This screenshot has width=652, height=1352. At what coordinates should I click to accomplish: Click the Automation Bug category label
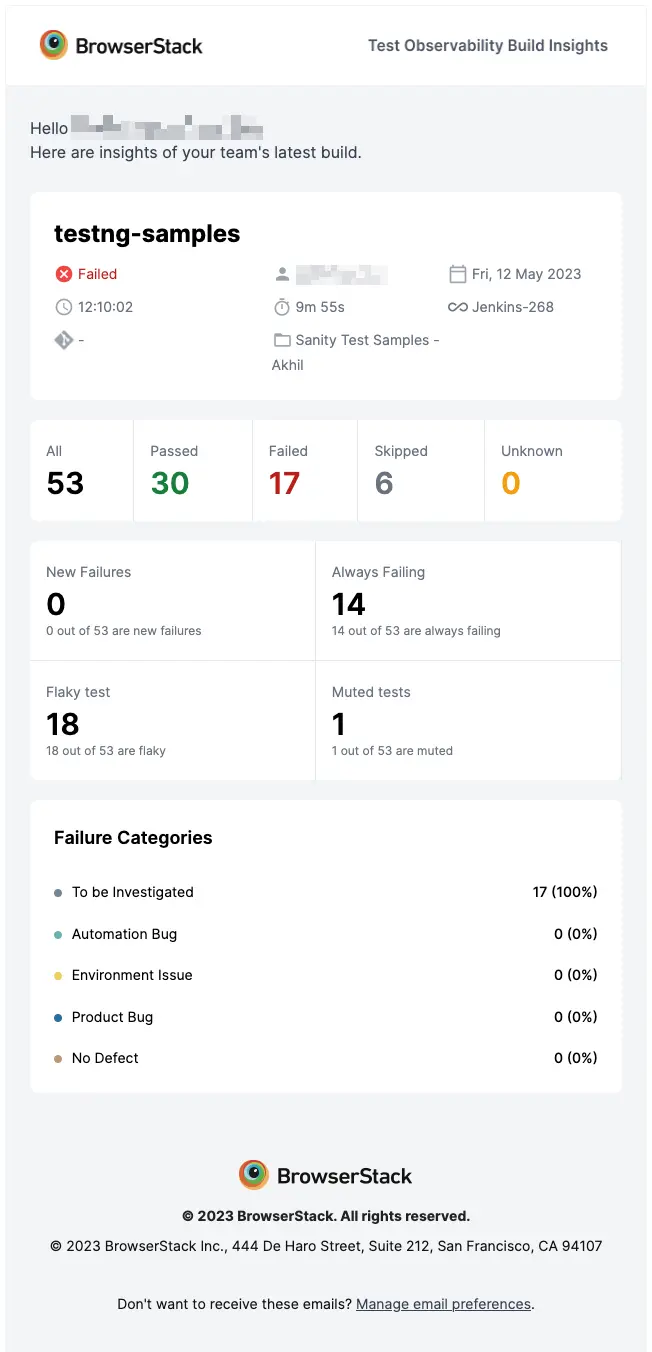pyautogui.click(x=124, y=934)
